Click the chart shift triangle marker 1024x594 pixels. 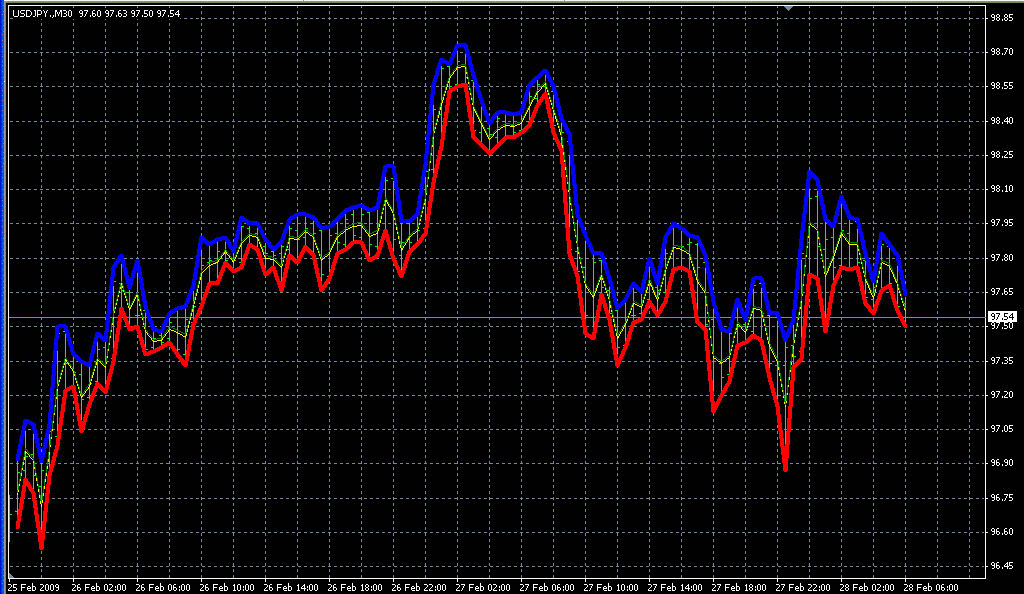tap(789, 8)
